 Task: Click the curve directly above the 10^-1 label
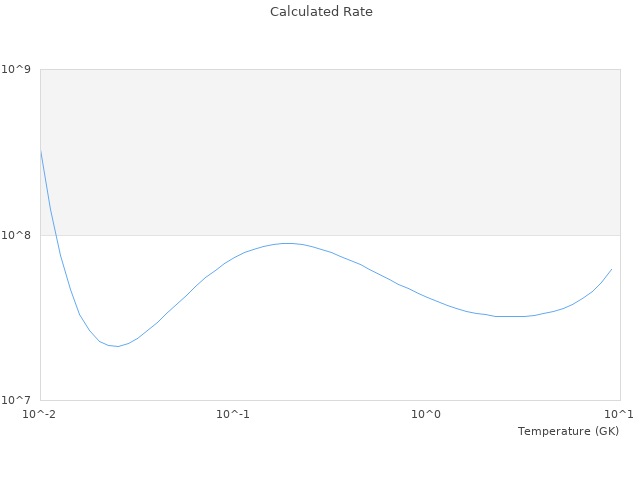(x=233, y=258)
